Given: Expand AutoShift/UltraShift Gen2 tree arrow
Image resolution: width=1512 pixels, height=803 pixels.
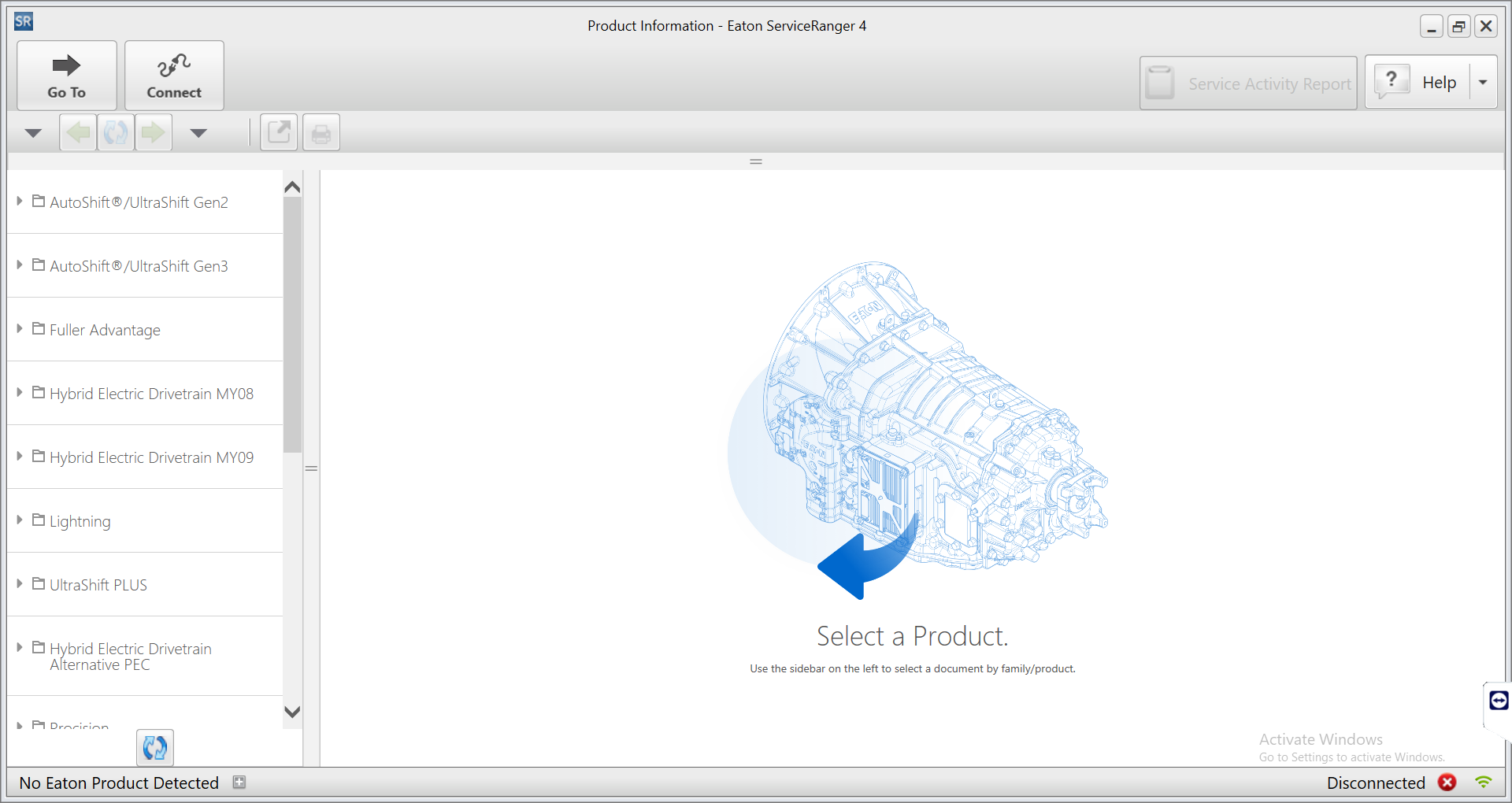Looking at the screenshot, I should (x=20, y=202).
